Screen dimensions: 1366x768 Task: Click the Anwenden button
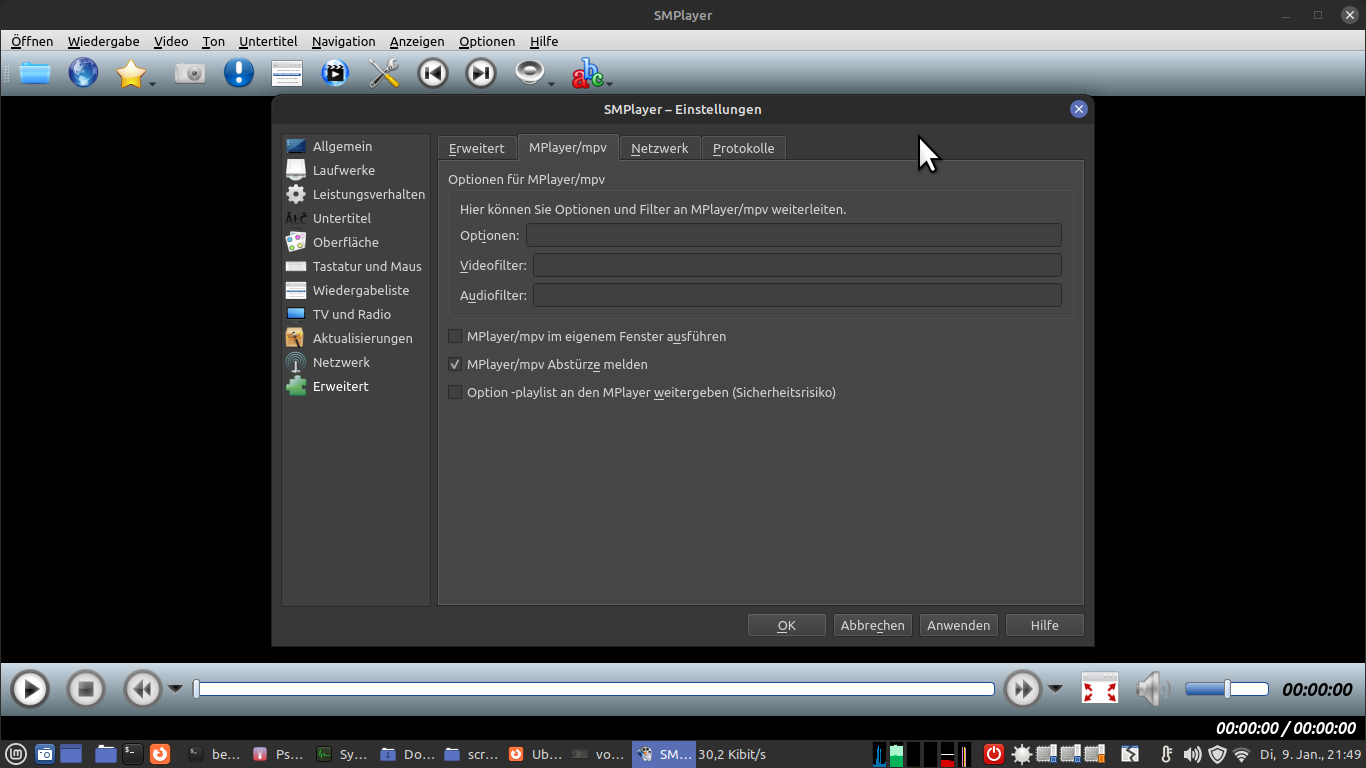(959, 625)
